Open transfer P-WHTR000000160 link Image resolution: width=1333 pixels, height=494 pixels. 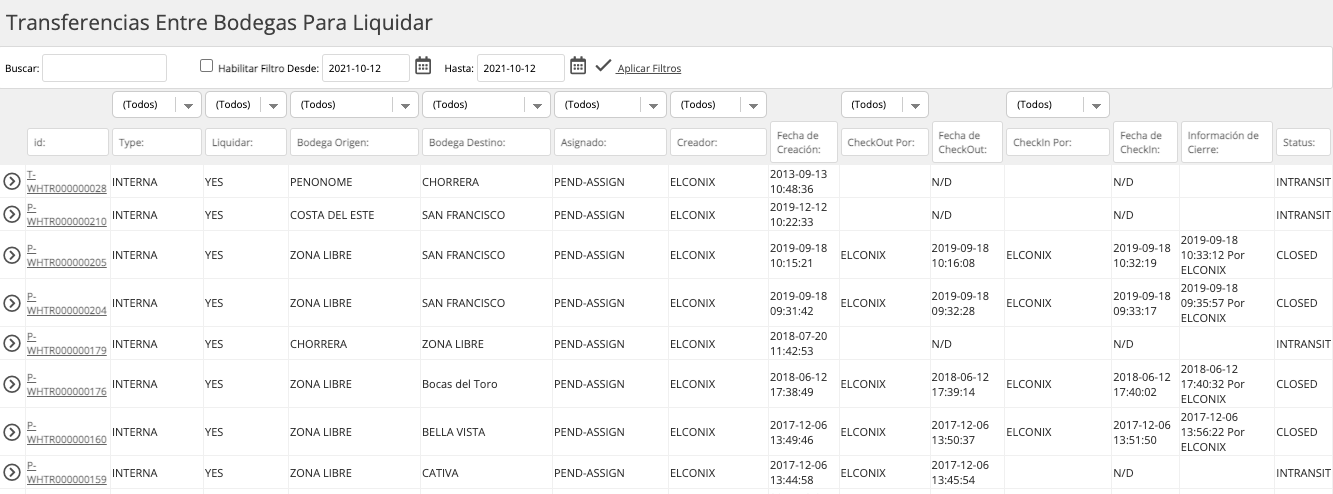66,432
